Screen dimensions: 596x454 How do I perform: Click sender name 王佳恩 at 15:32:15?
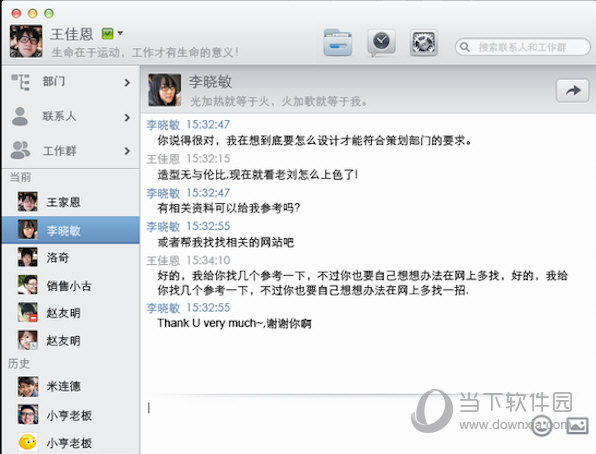(163, 159)
